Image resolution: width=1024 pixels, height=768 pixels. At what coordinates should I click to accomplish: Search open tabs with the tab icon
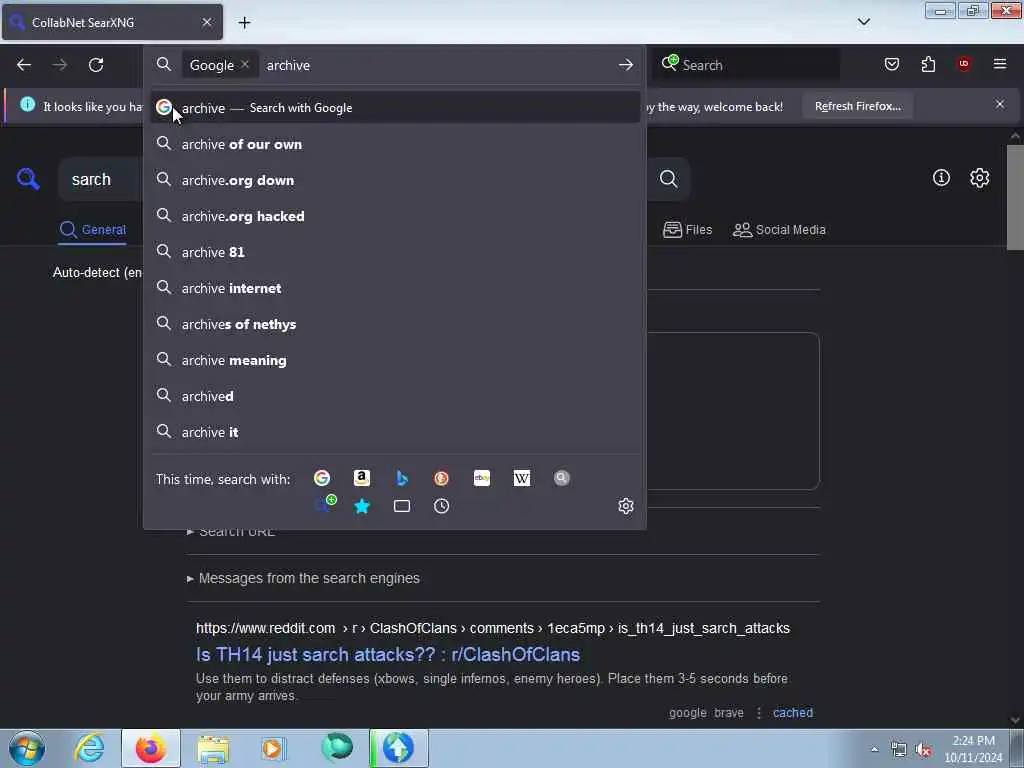[x=402, y=506]
